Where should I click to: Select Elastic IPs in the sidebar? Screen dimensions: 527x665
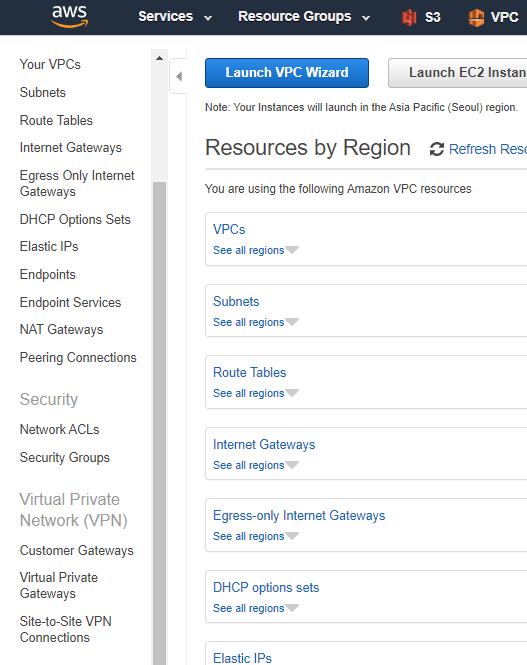pos(49,246)
